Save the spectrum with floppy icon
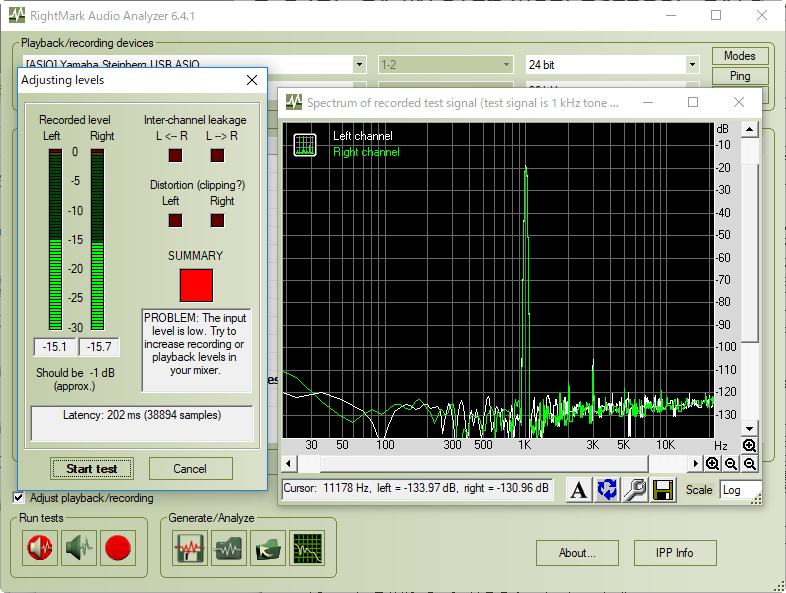Viewport: 786px width, 593px height. [x=663, y=490]
